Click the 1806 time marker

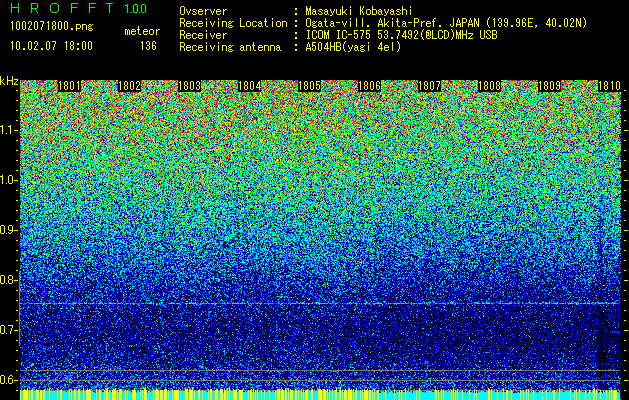(369, 86)
